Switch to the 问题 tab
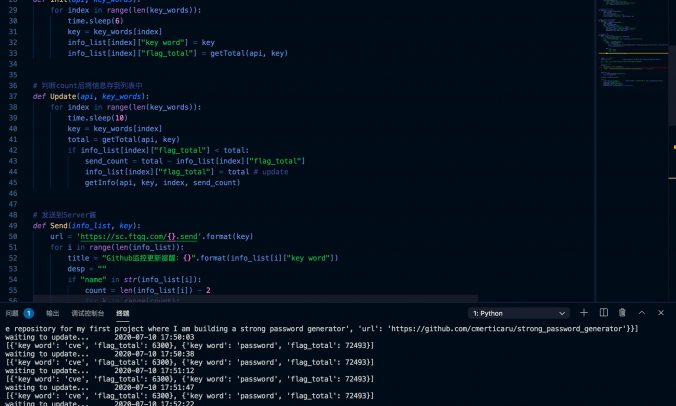Image resolution: width=676 pixels, height=406 pixels. tap(14, 313)
